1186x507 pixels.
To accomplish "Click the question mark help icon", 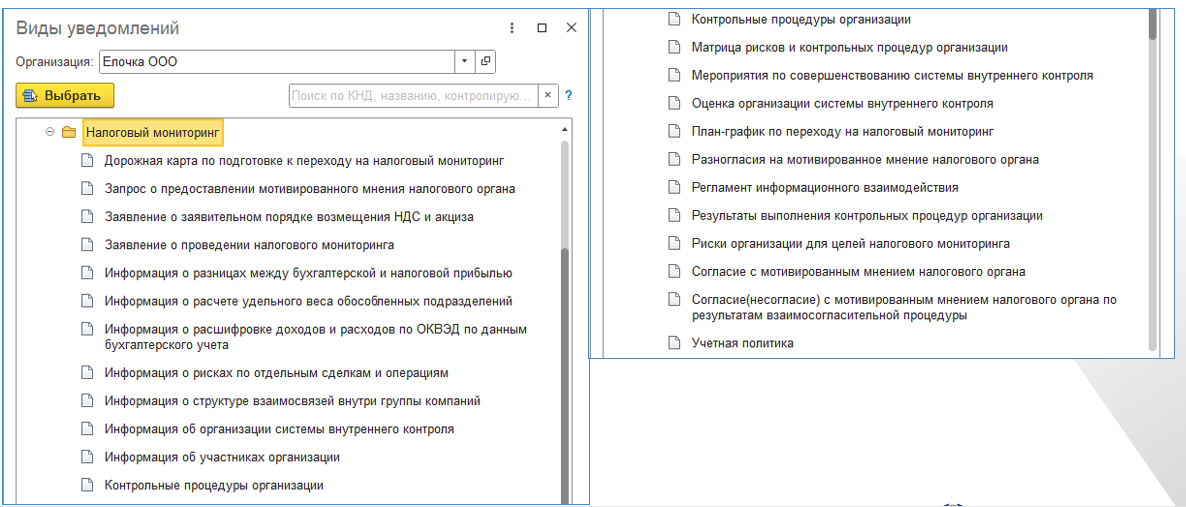I will click(569, 96).
